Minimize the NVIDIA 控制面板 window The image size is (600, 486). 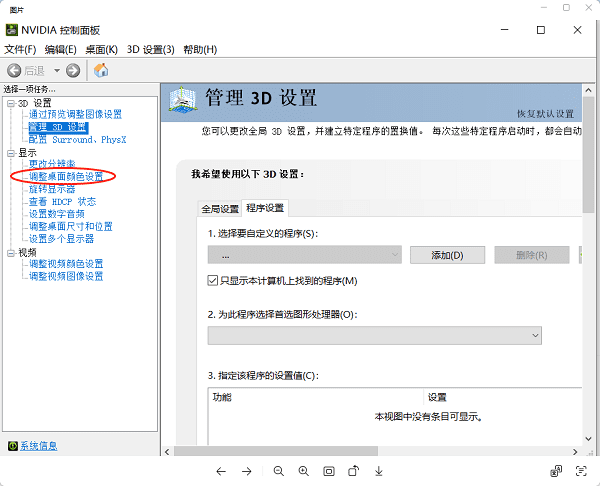click(x=505, y=30)
